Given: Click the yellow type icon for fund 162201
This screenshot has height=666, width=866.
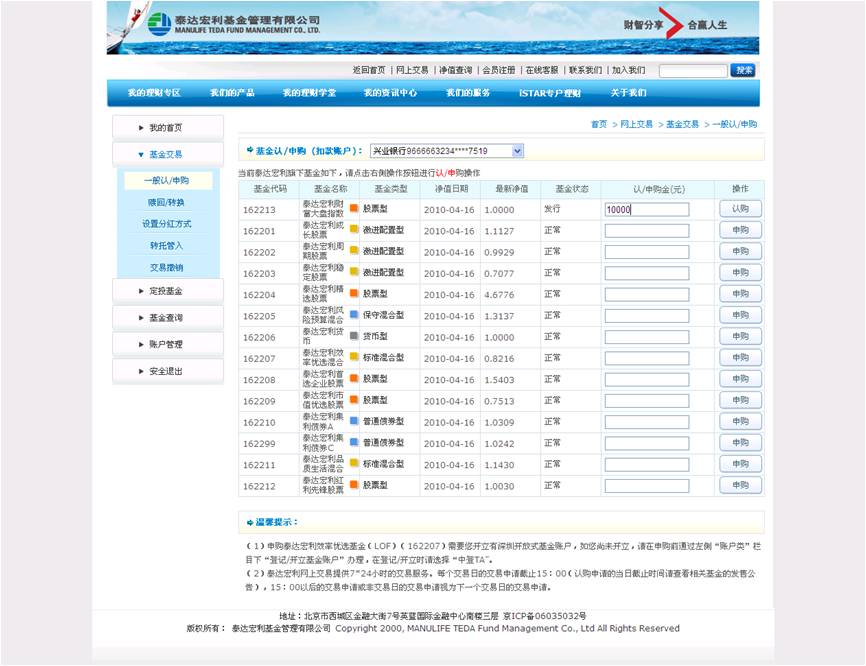Looking at the screenshot, I should [354, 229].
